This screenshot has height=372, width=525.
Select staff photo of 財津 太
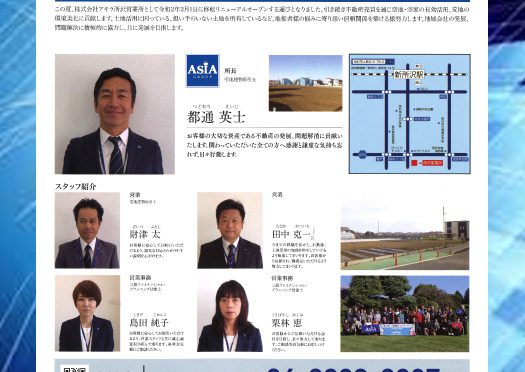pos(87,230)
